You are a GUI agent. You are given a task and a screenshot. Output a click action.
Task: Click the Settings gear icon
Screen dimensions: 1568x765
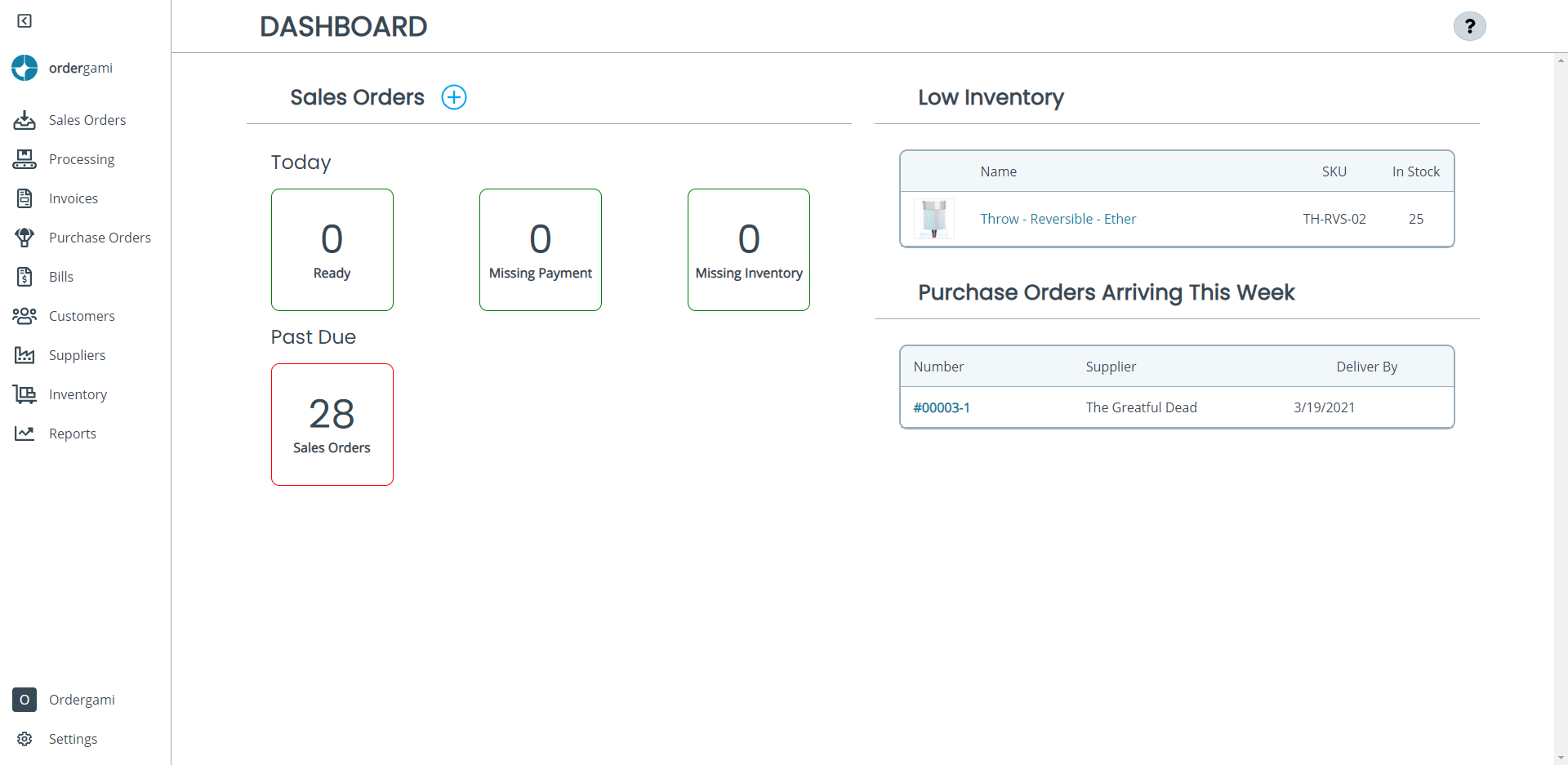pyautogui.click(x=24, y=738)
